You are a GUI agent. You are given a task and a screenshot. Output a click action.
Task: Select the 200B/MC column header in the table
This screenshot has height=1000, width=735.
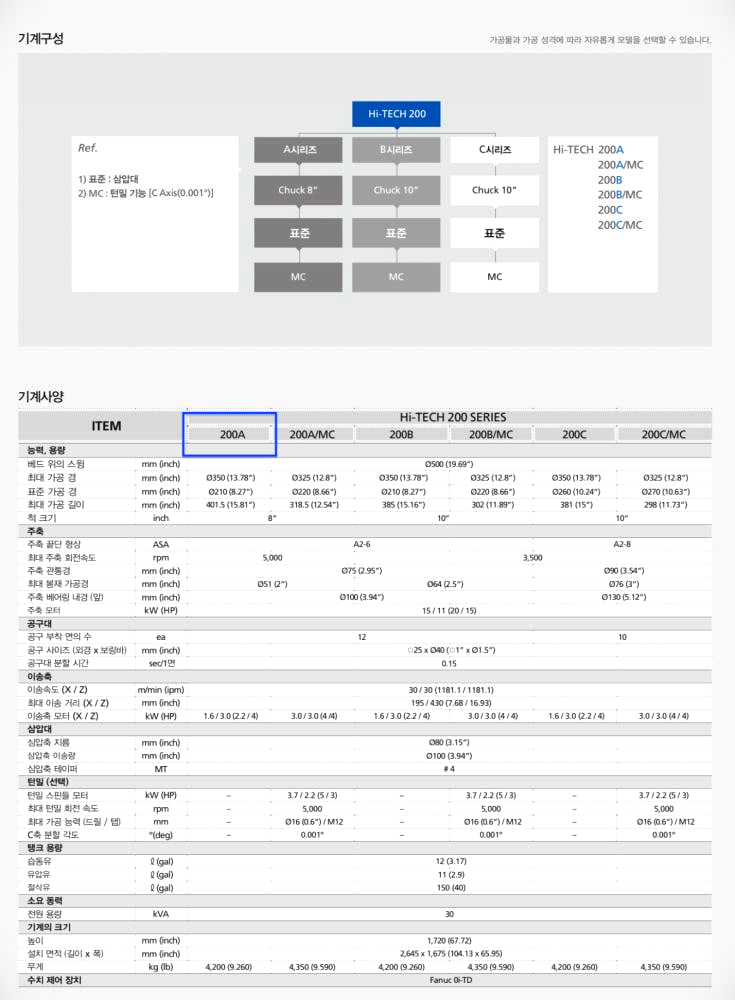pos(491,434)
